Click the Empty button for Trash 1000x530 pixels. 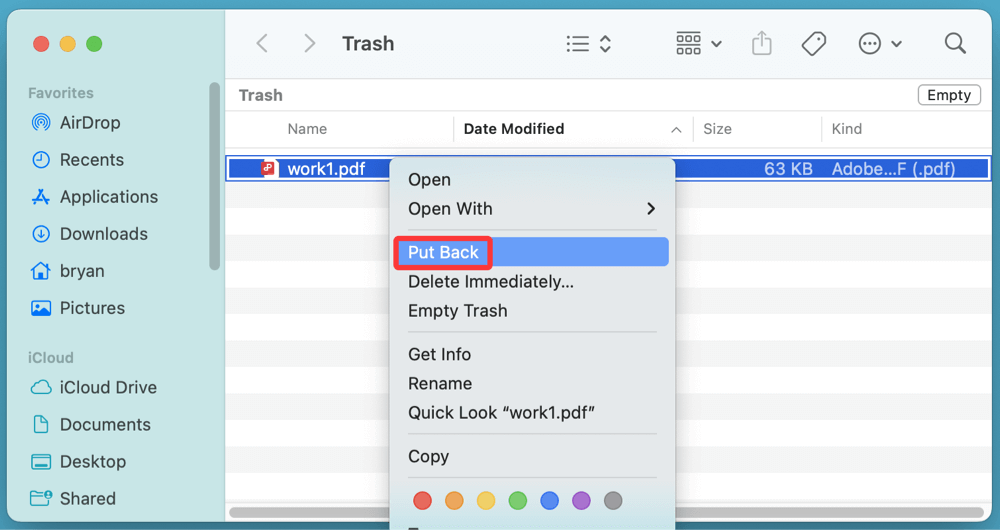tap(949, 95)
